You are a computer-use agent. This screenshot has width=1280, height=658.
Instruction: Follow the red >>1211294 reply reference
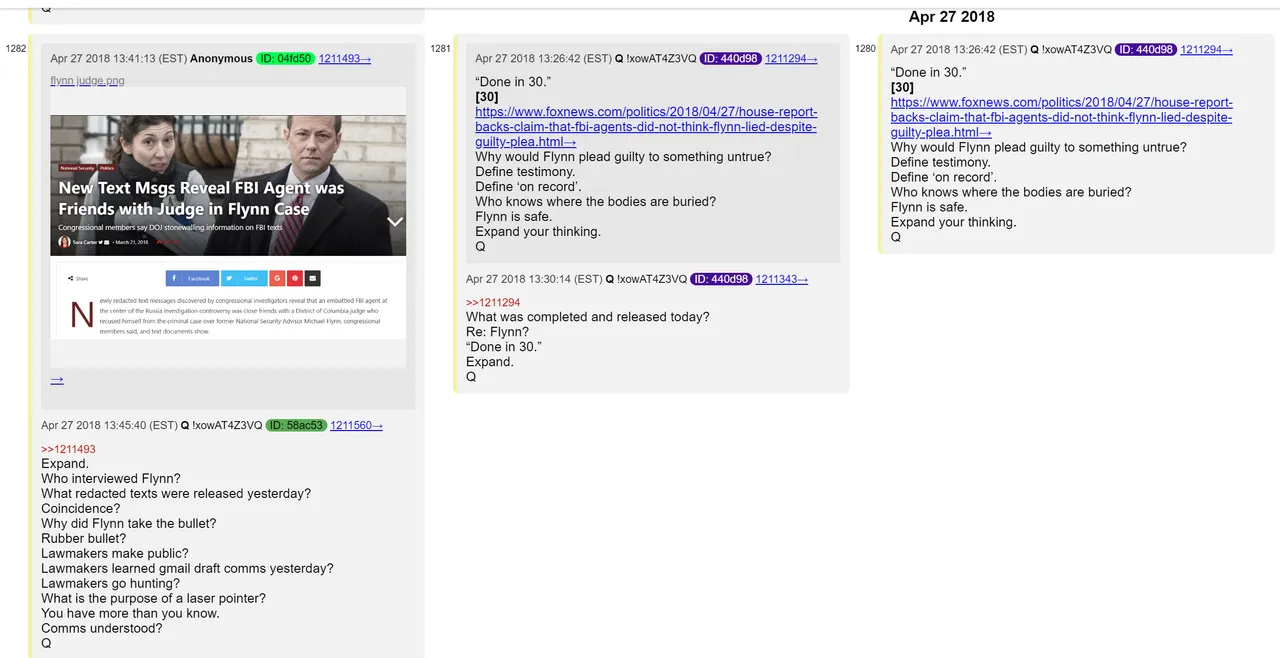(493, 302)
